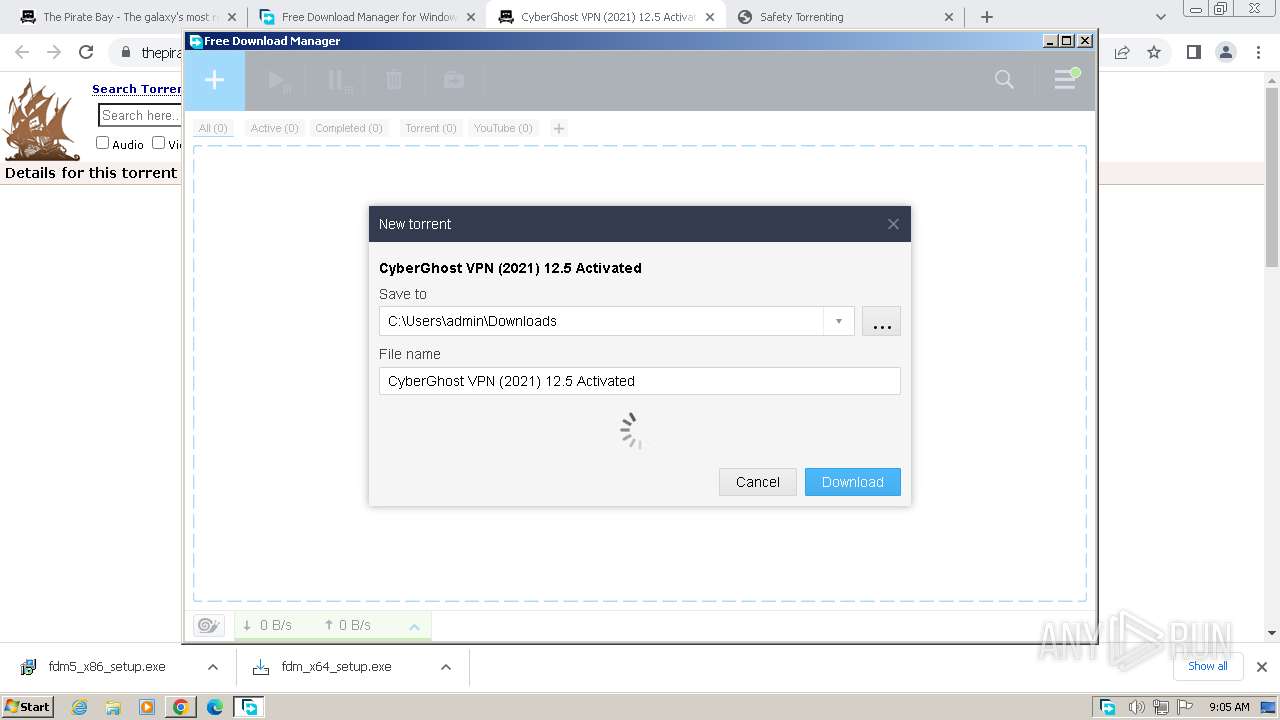
Task: Select the Torrent (0) filter tab
Action: click(430, 128)
